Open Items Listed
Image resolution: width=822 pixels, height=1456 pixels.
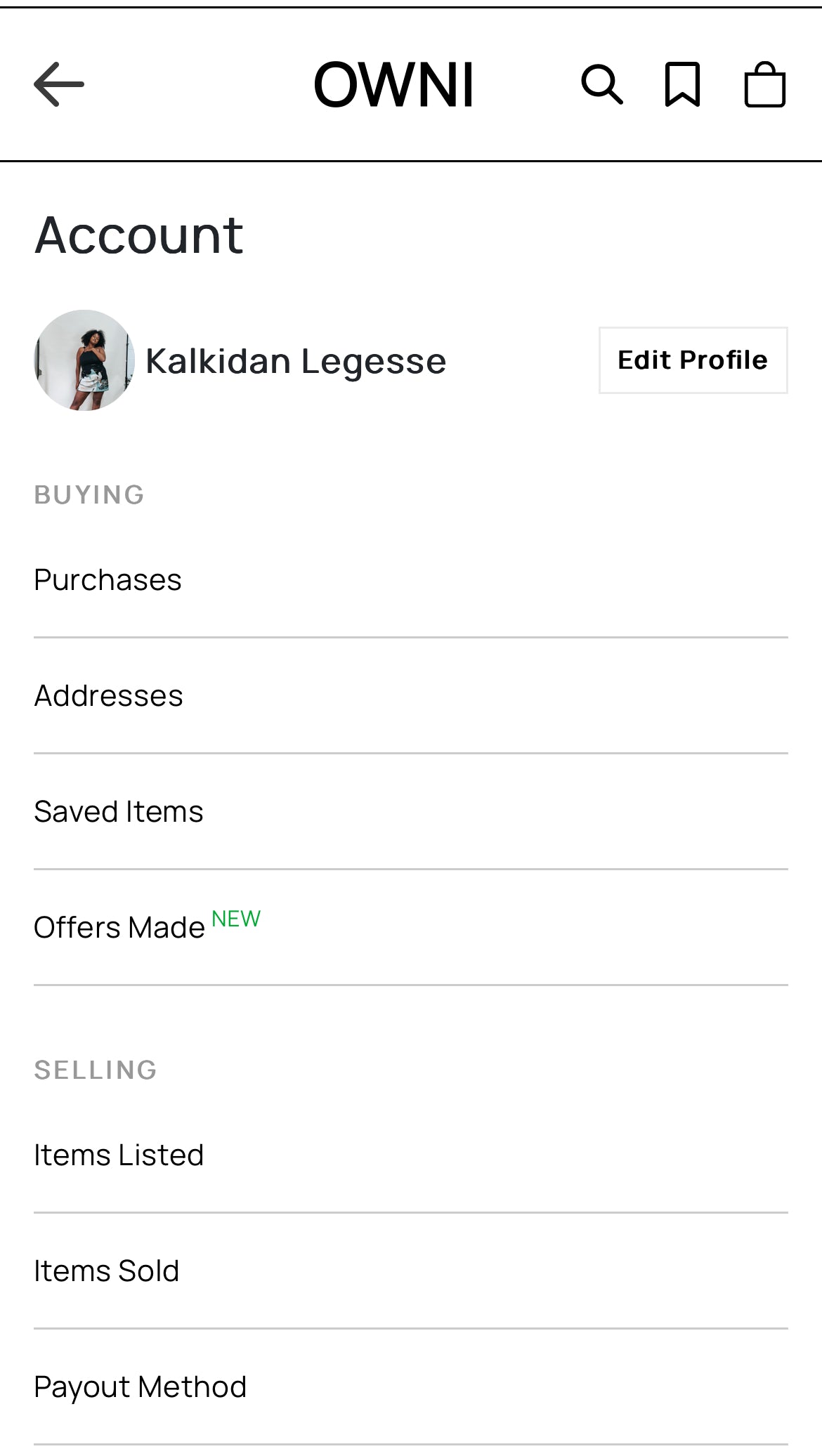tap(119, 1155)
